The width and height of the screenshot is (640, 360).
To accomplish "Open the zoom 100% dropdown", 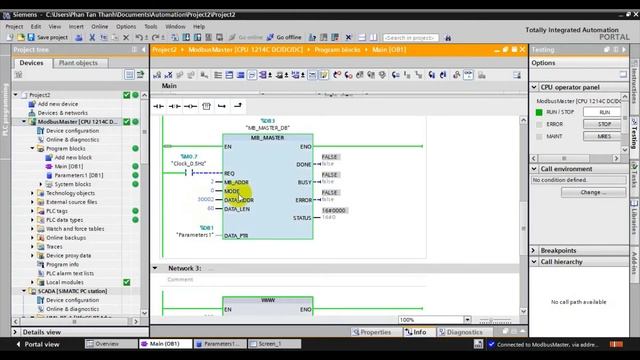I will pos(468,320).
